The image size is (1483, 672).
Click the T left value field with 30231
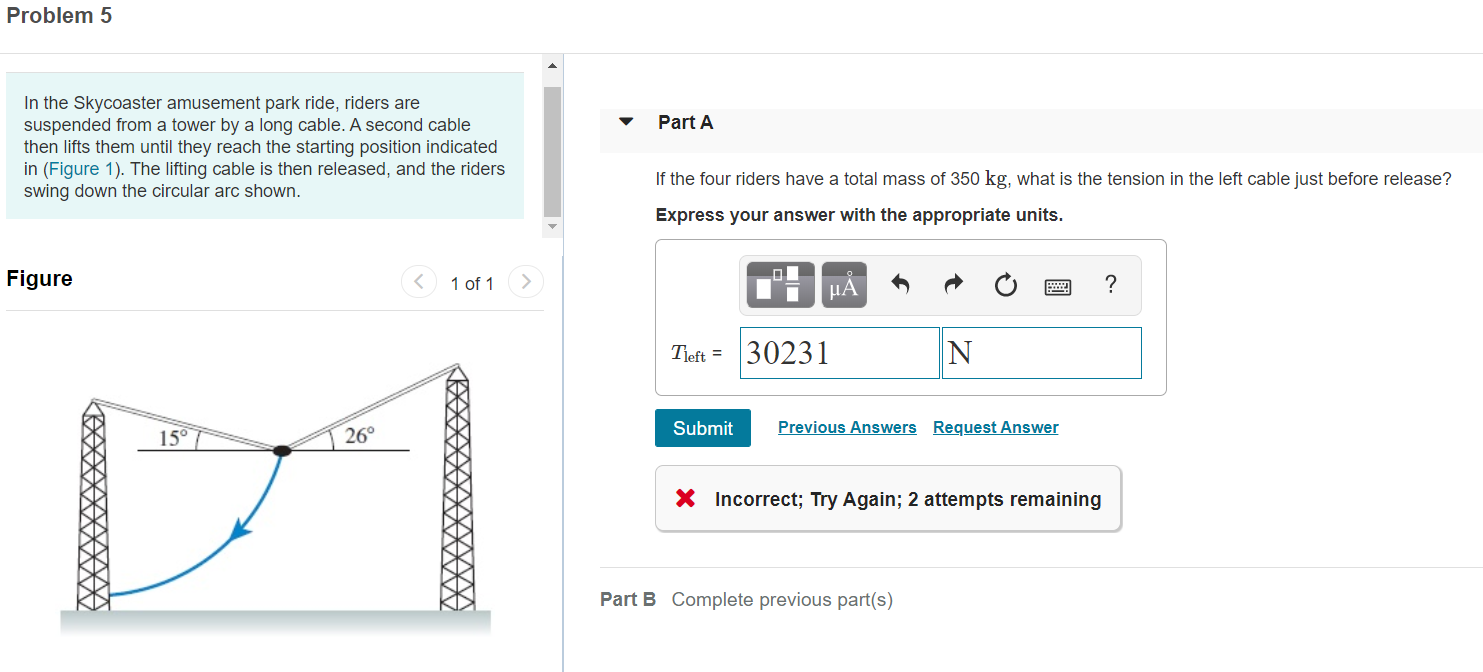click(840, 353)
